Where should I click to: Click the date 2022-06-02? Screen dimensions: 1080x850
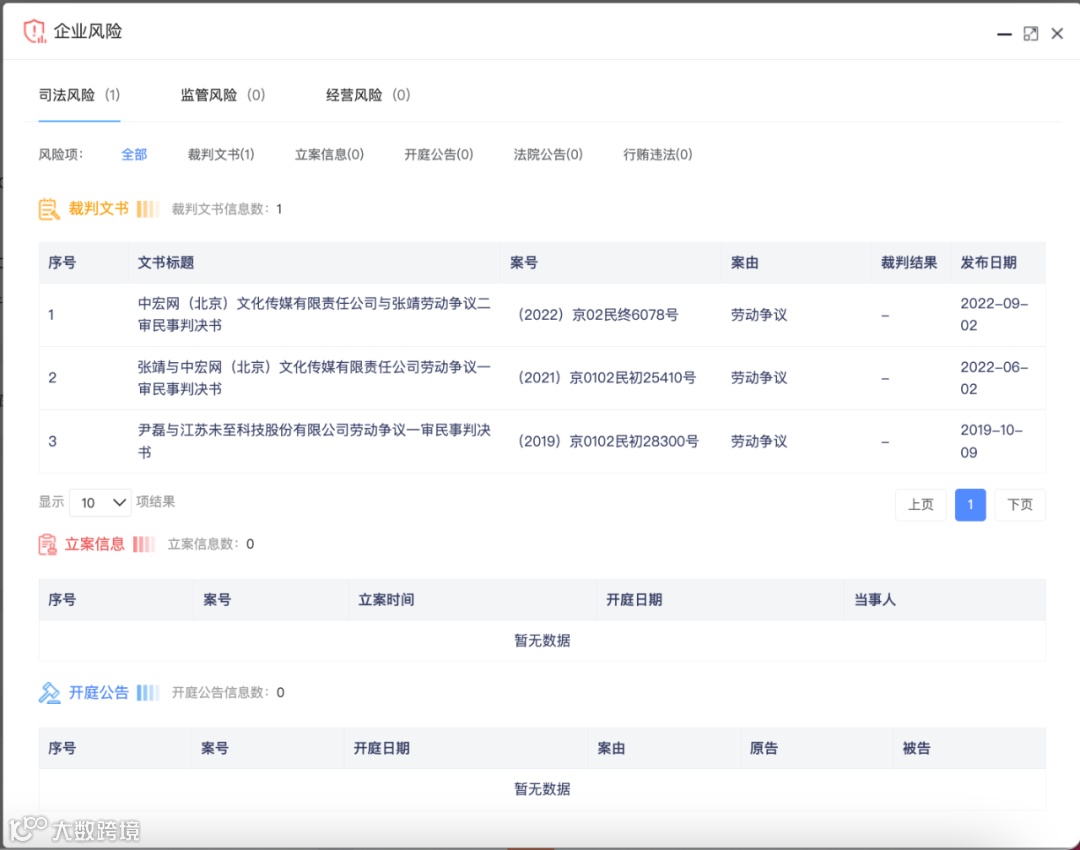click(x=995, y=377)
